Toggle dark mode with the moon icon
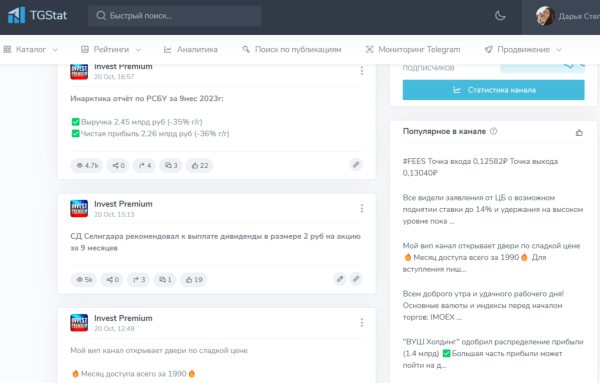The image size is (600, 383). (x=500, y=16)
